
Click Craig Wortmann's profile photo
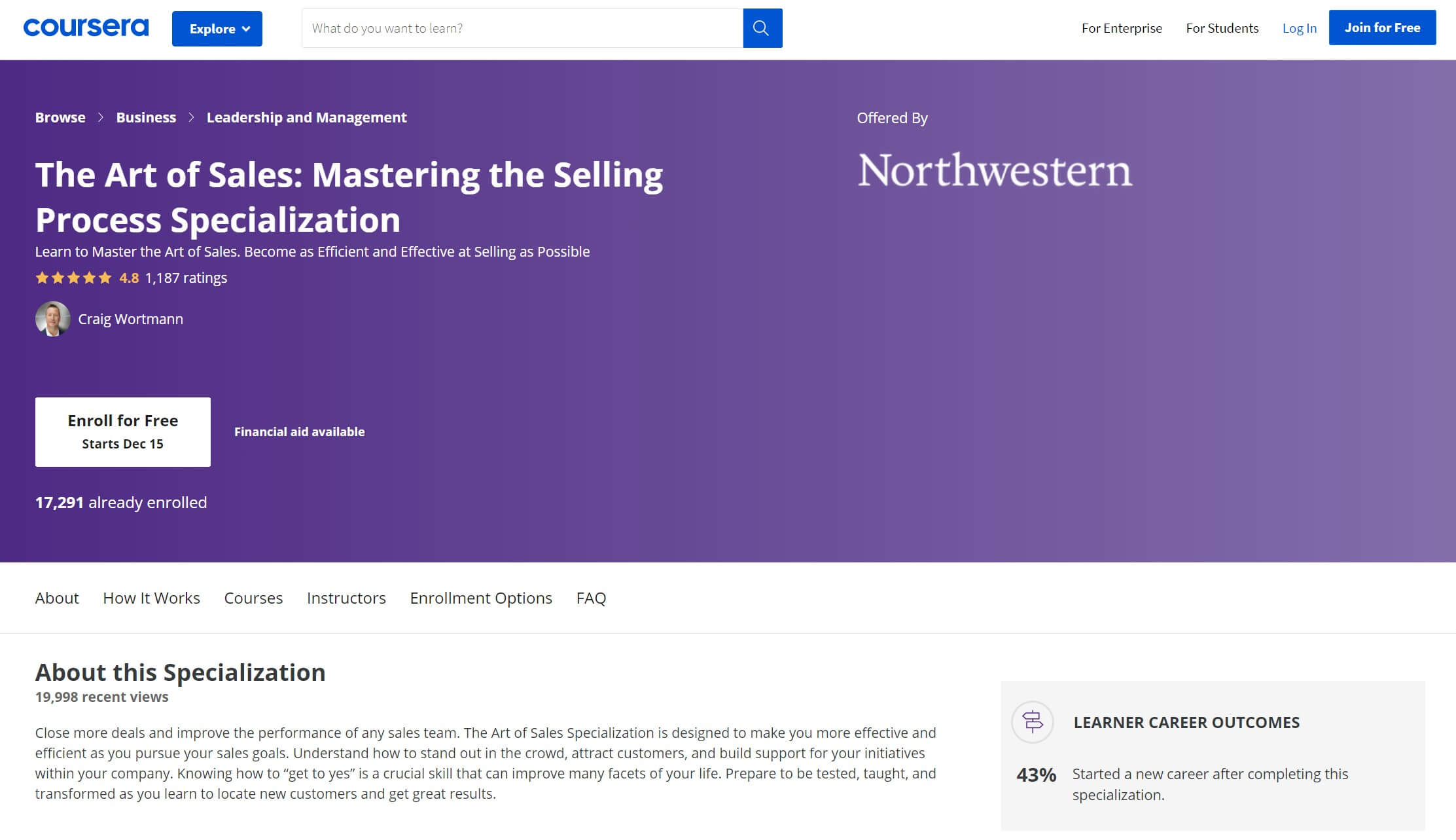click(53, 319)
